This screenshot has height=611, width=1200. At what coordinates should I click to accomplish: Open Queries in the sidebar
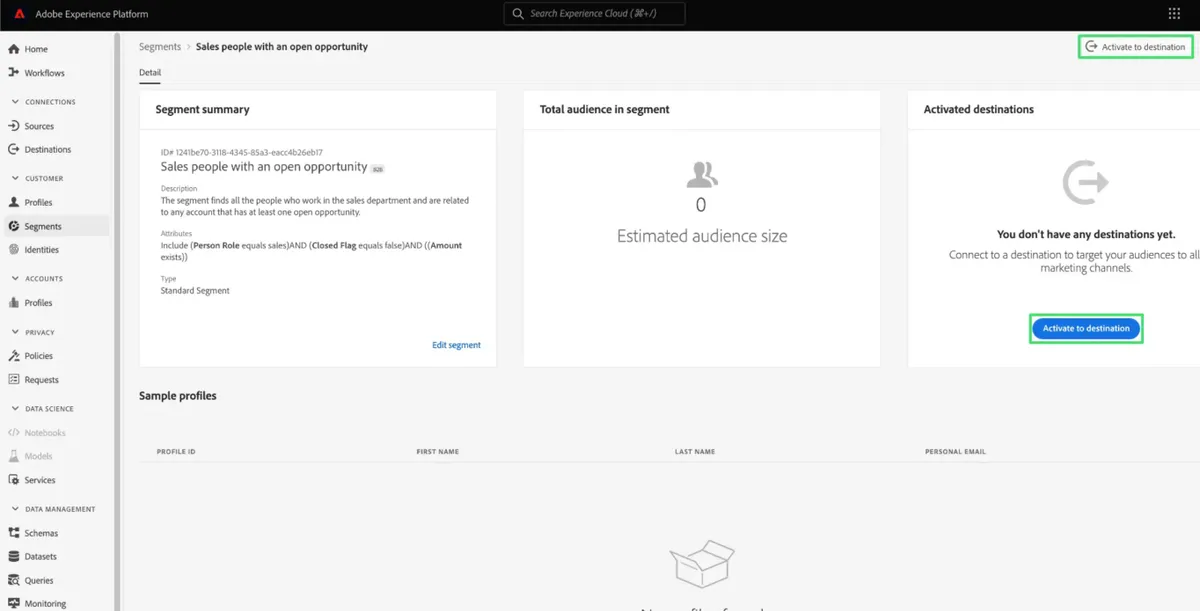coord(39,580)
